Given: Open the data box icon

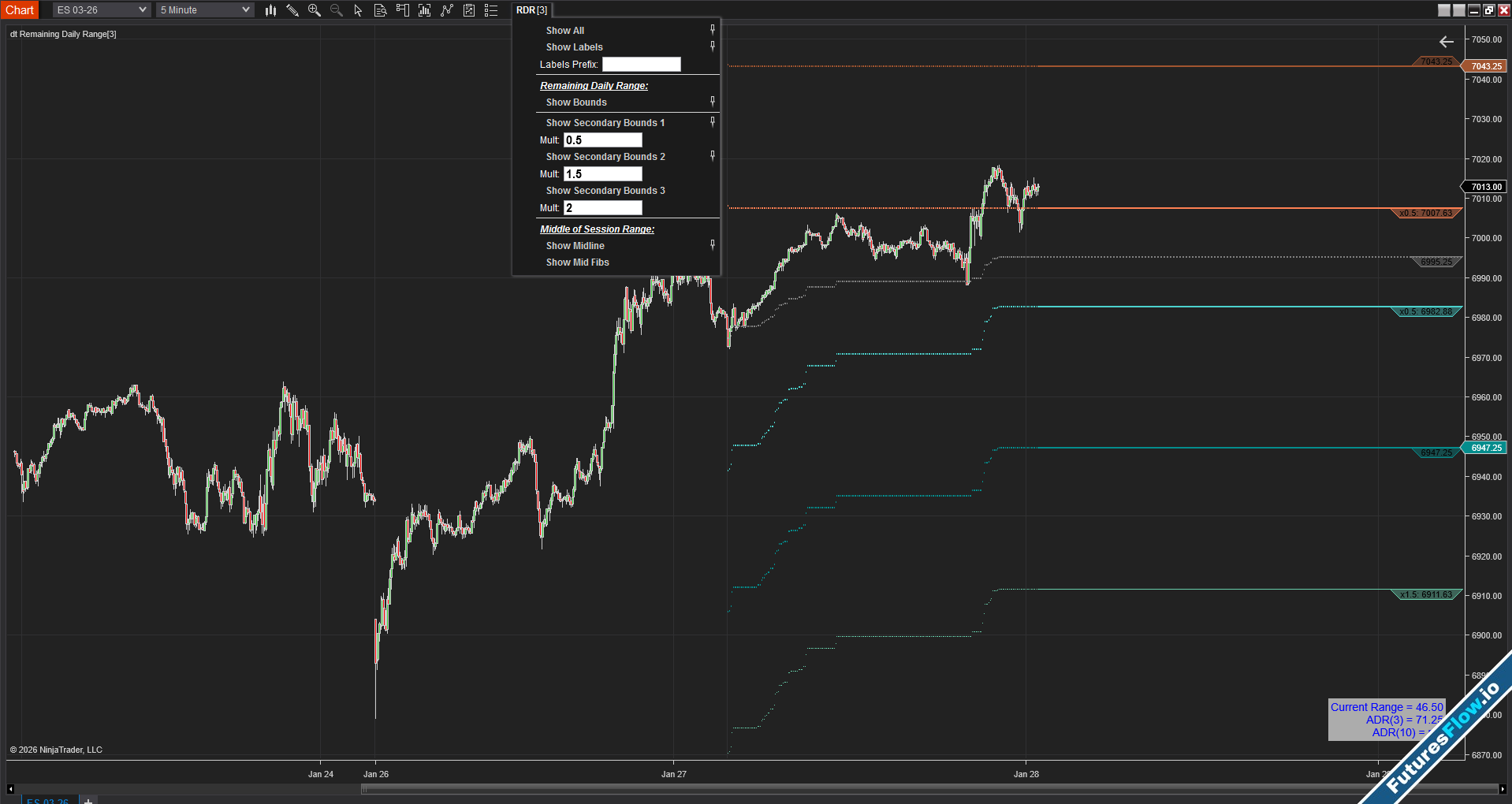Looking at the screenshot, I should click(x=380, y=10).
